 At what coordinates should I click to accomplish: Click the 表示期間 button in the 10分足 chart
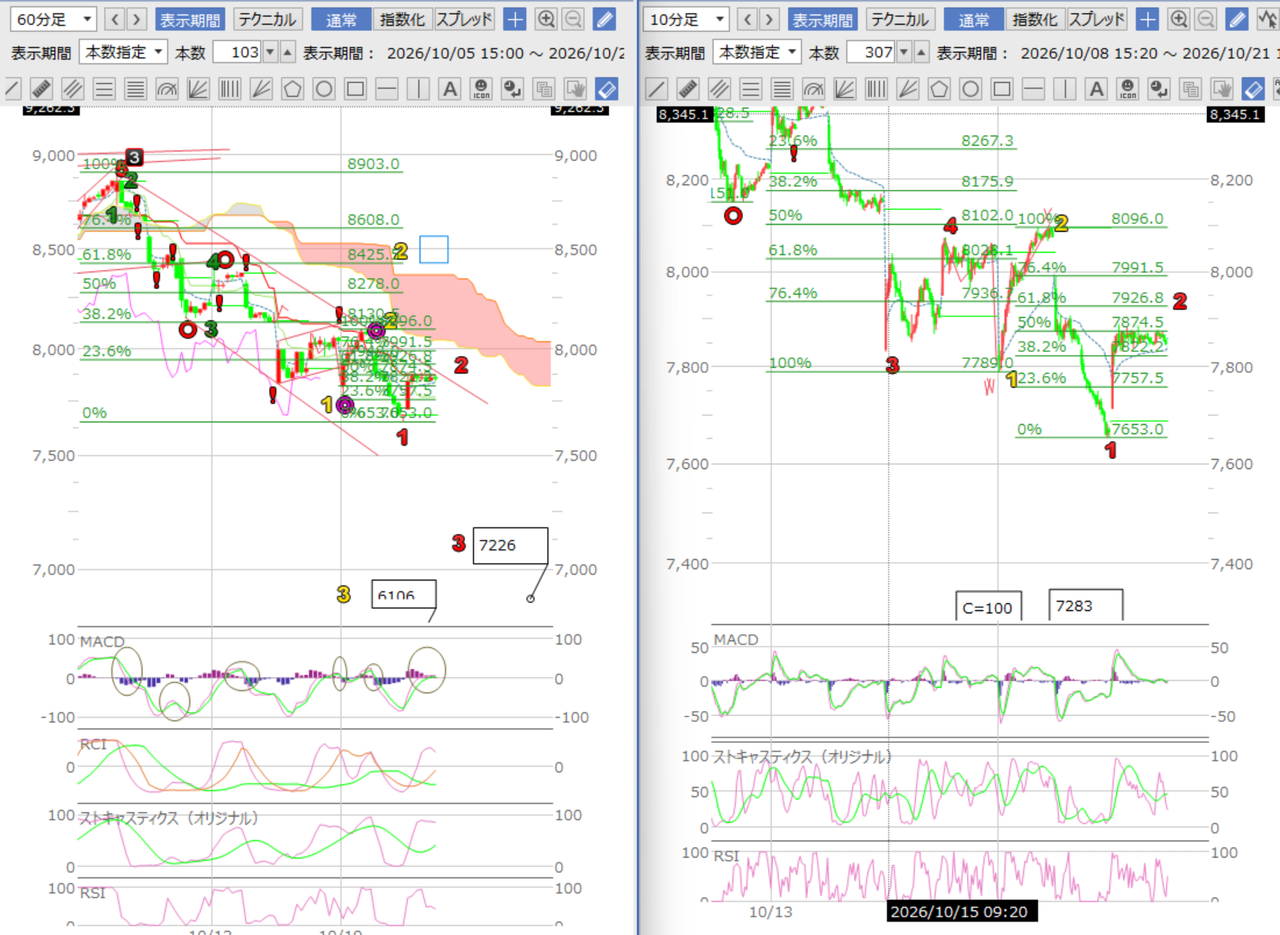click(x=823, y=19)
